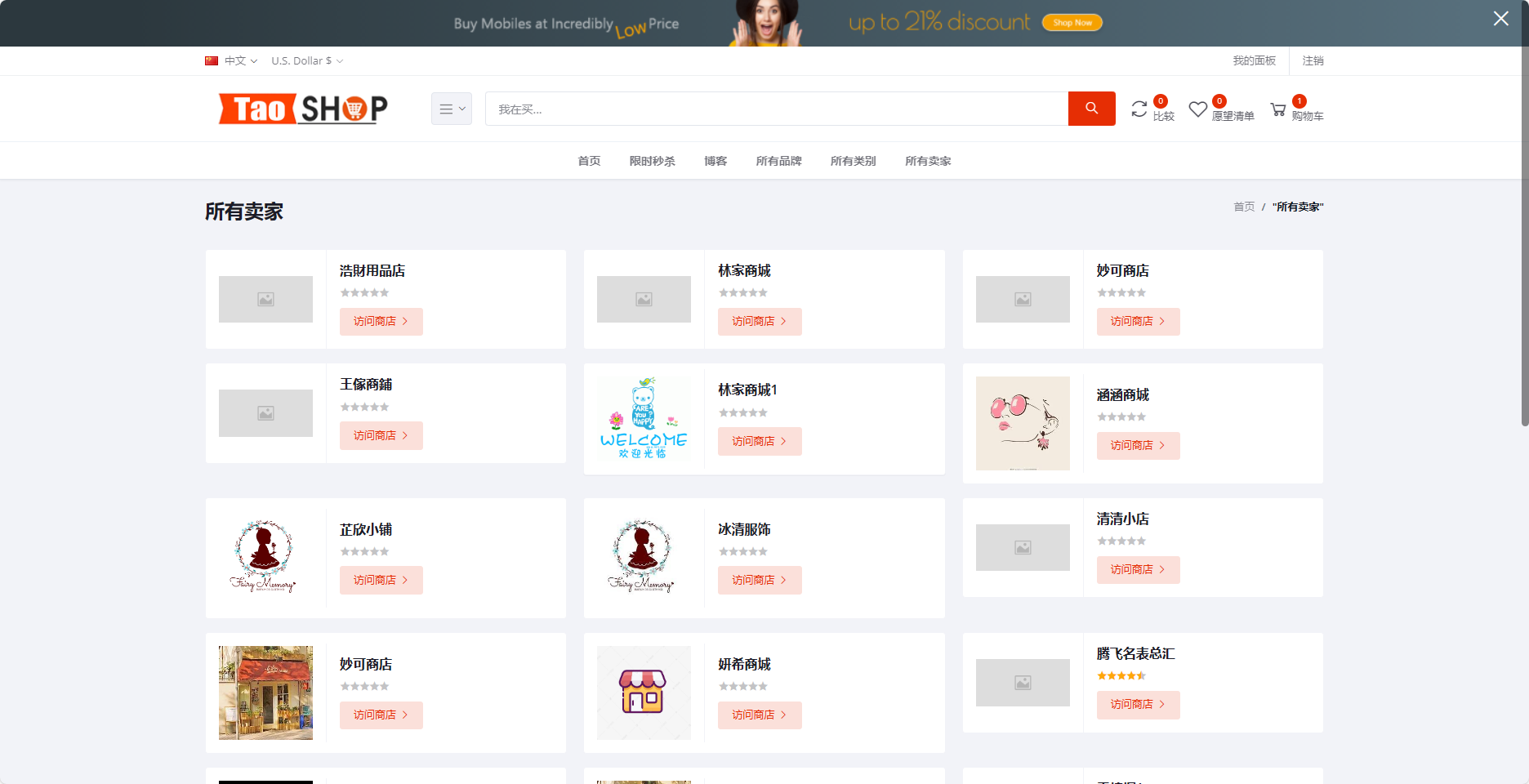
Task: Go to 首页 in navigation menu
Action: point(589,161)
